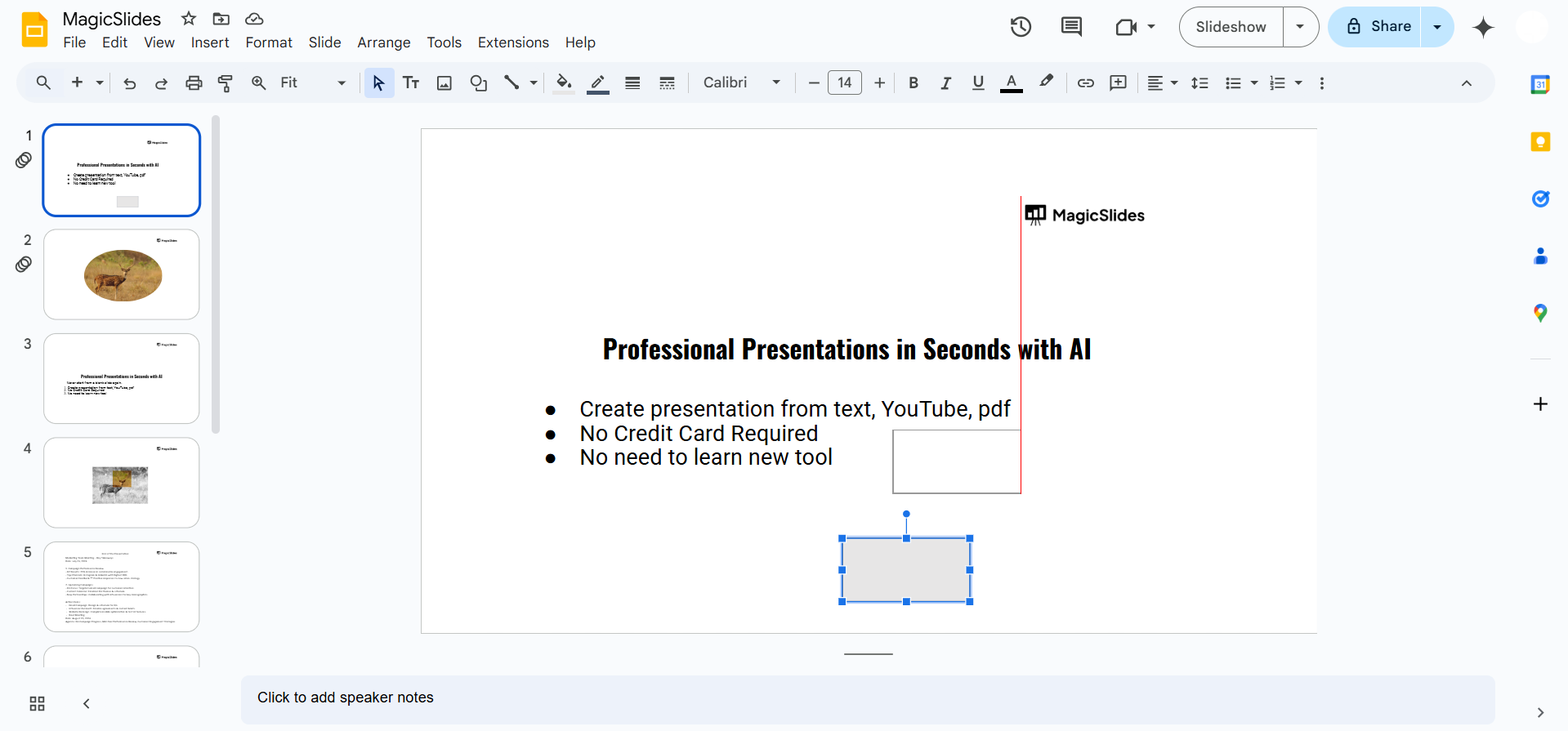This screenshot has width=1568, height=731.
Task: Click the highlight color pen icon
Action: click(1046, 82)
